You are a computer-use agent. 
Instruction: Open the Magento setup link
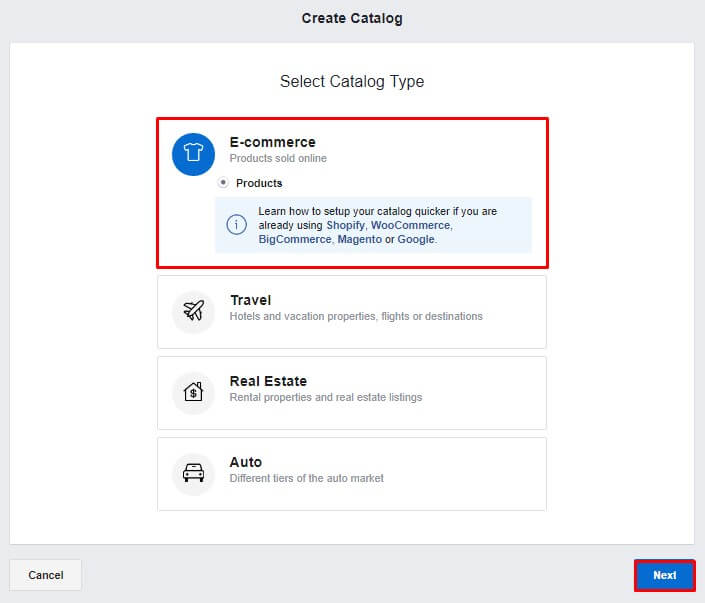(x=359, y=239)
